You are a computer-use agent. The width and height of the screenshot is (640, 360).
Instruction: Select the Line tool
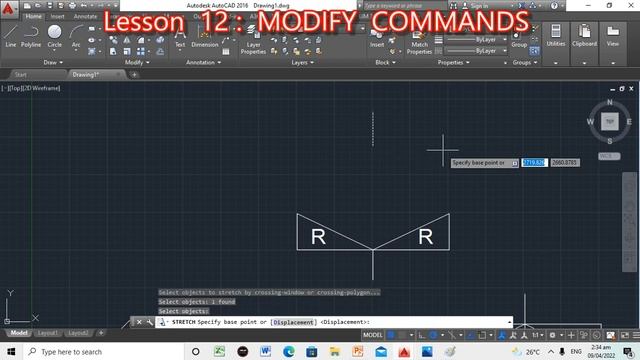pyautogui.click(x=11, y=36)
